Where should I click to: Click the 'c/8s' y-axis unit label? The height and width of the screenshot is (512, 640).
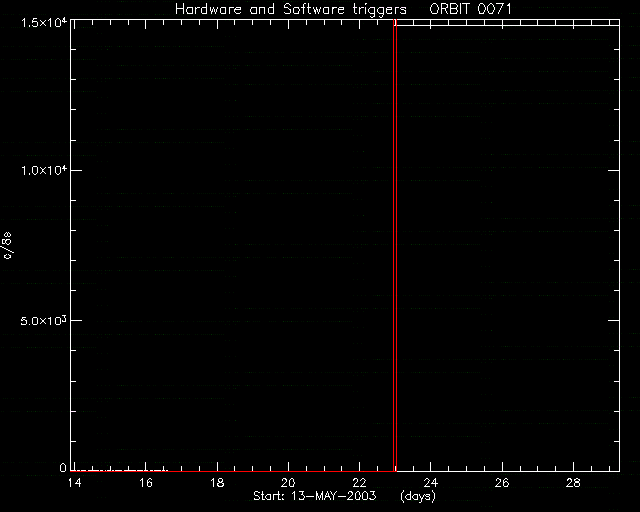[x=8, y=245]
